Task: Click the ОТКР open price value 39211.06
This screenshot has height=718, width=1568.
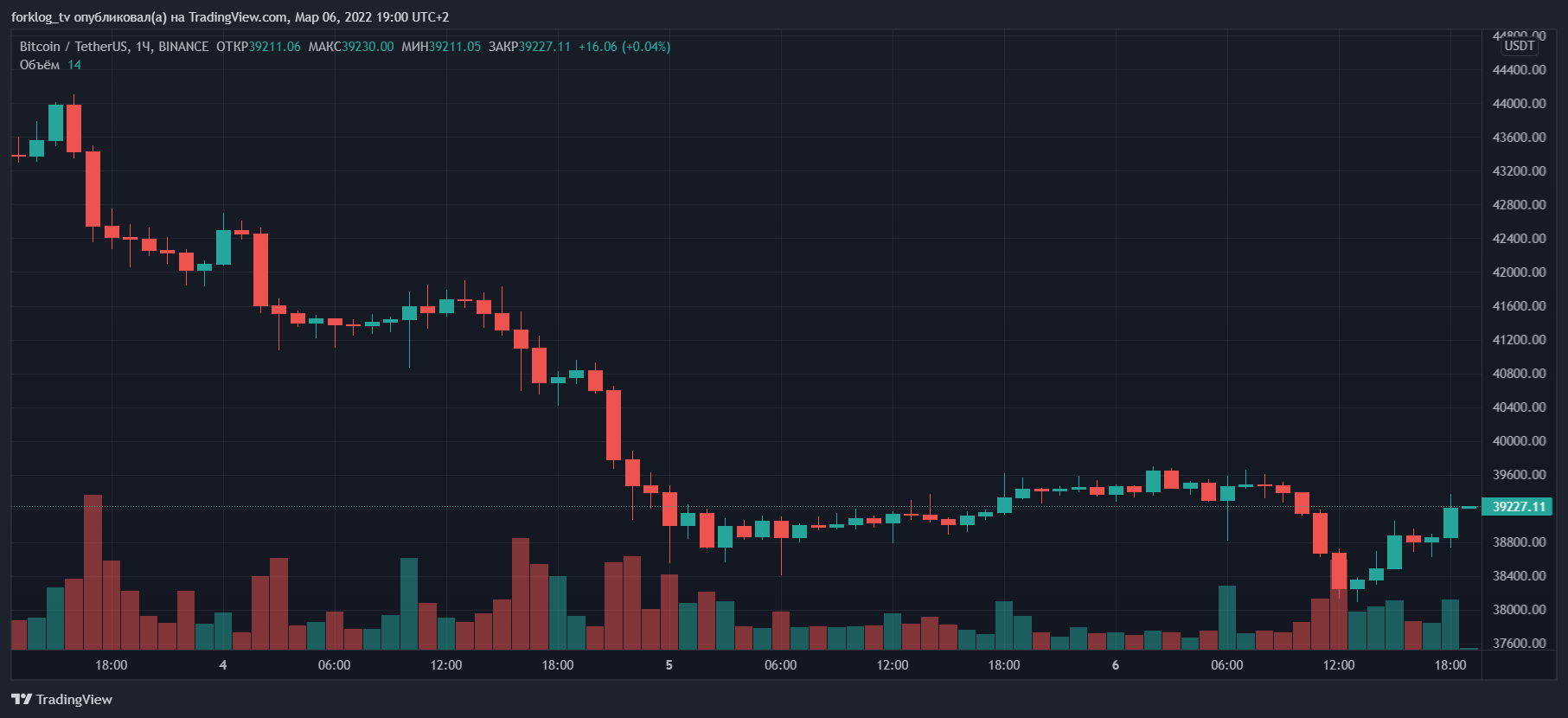Action: point(275,47)
